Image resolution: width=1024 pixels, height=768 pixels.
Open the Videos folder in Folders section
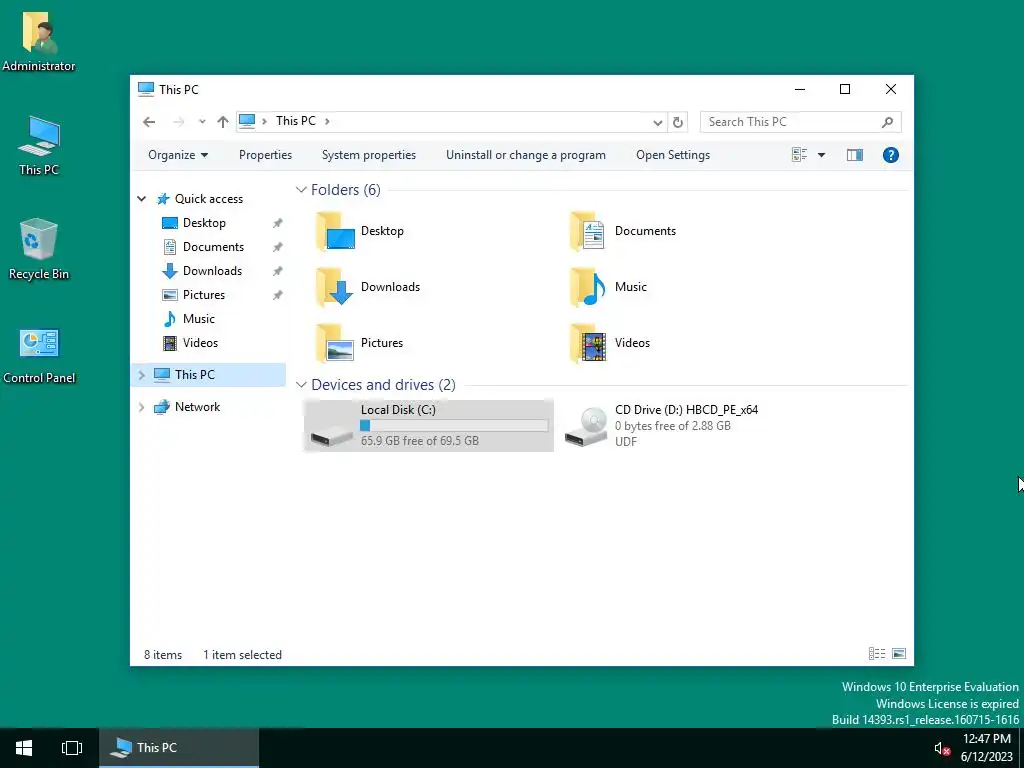tap(610, 343)
